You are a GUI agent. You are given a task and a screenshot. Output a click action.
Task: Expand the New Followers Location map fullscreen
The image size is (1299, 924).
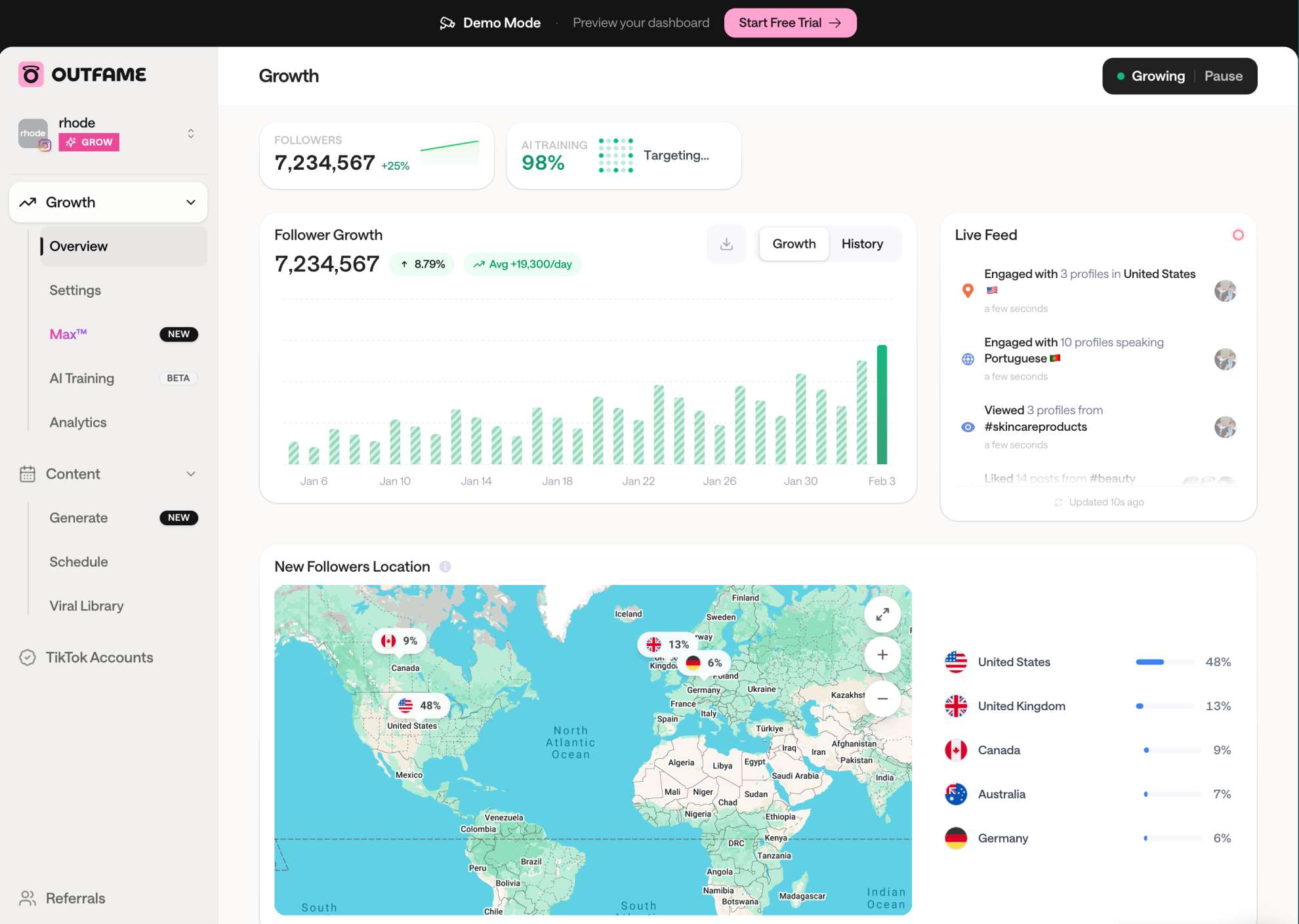(882, 614)
